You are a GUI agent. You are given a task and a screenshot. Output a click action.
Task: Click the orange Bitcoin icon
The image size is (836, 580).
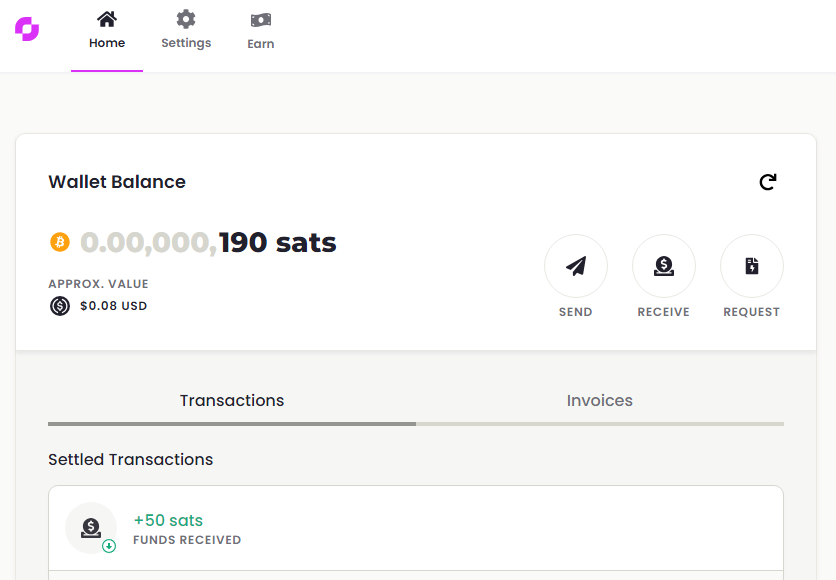pyautogui.click(x=59, y=242)
